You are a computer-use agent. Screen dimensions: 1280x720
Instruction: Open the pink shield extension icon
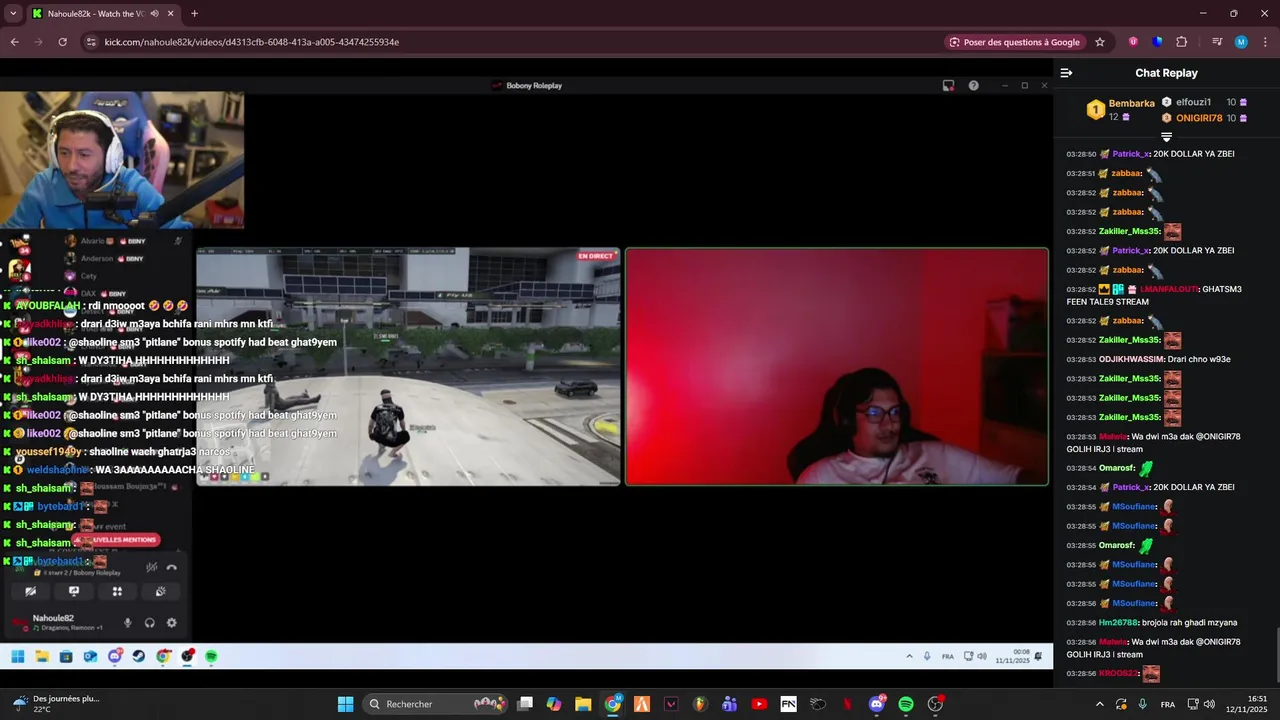1133,42
